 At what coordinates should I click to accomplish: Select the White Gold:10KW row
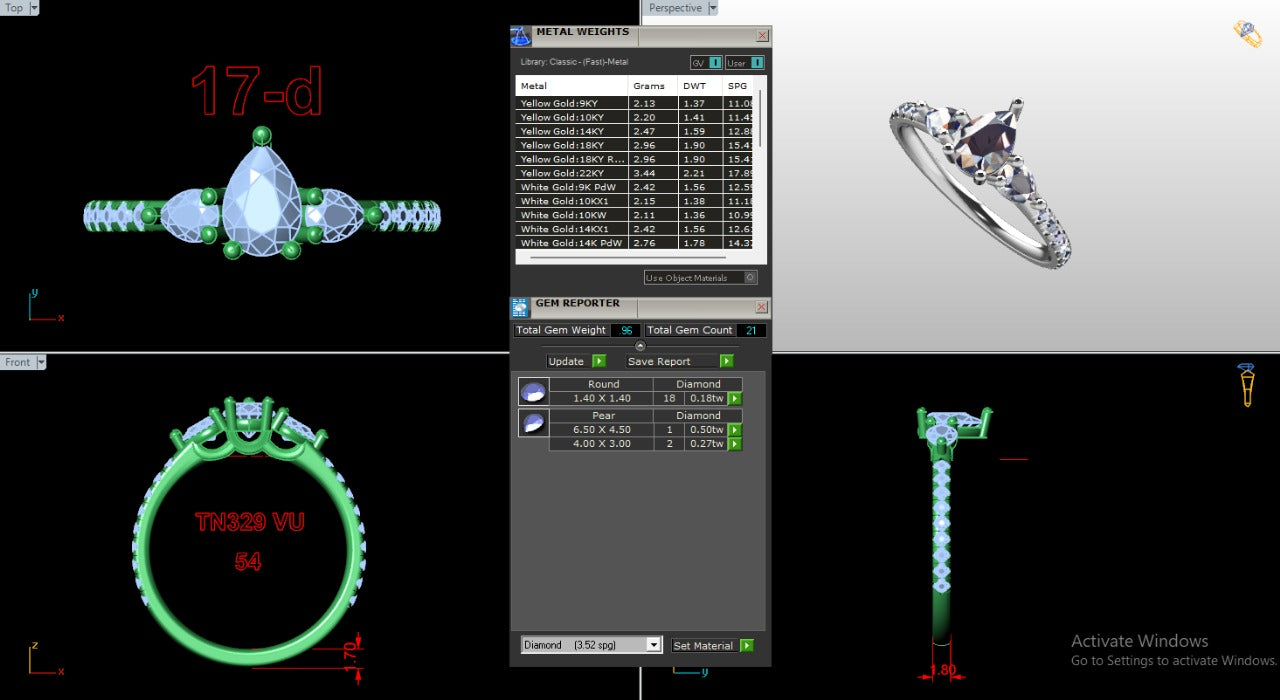[635, 215]
